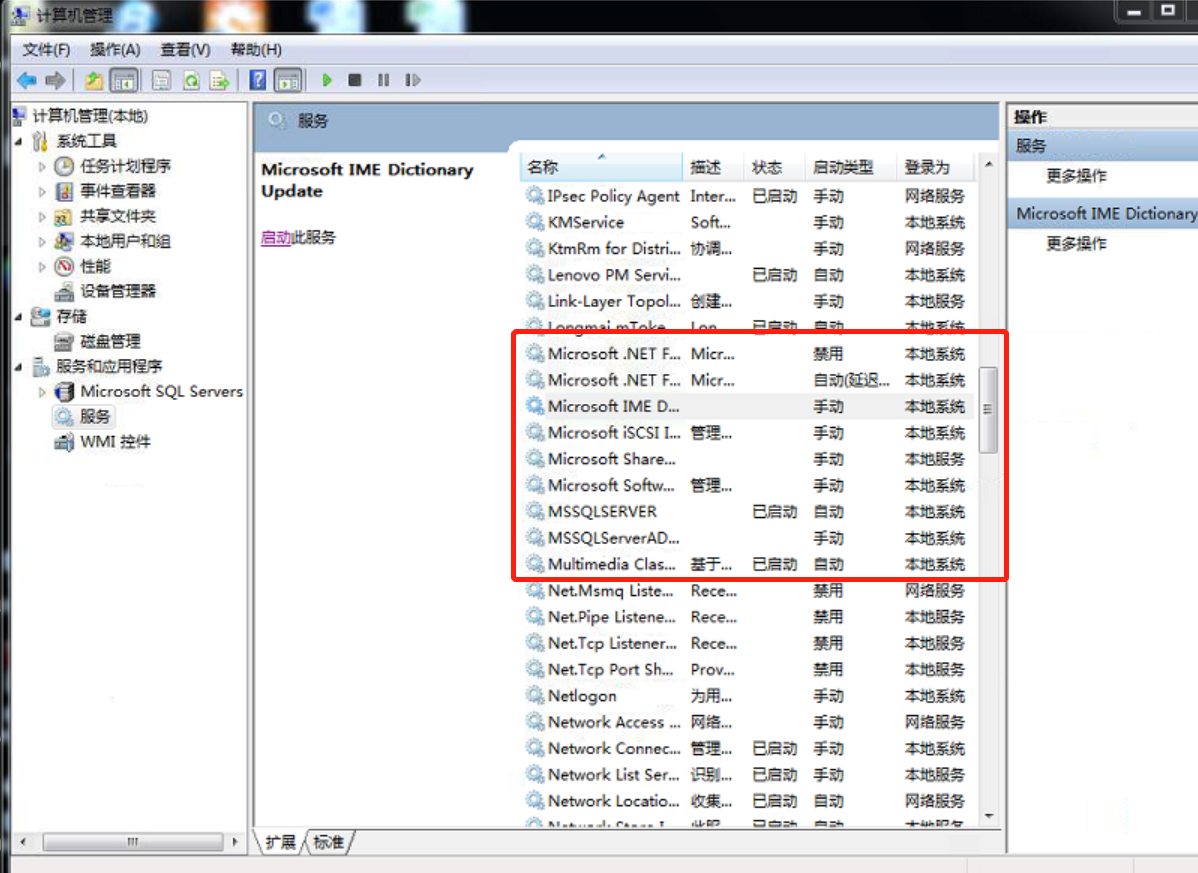Image resolution: width=1198 pixels, height=873 pixels.
Task: Click the gear icon beside KMService
Action: tap(535, 221)
